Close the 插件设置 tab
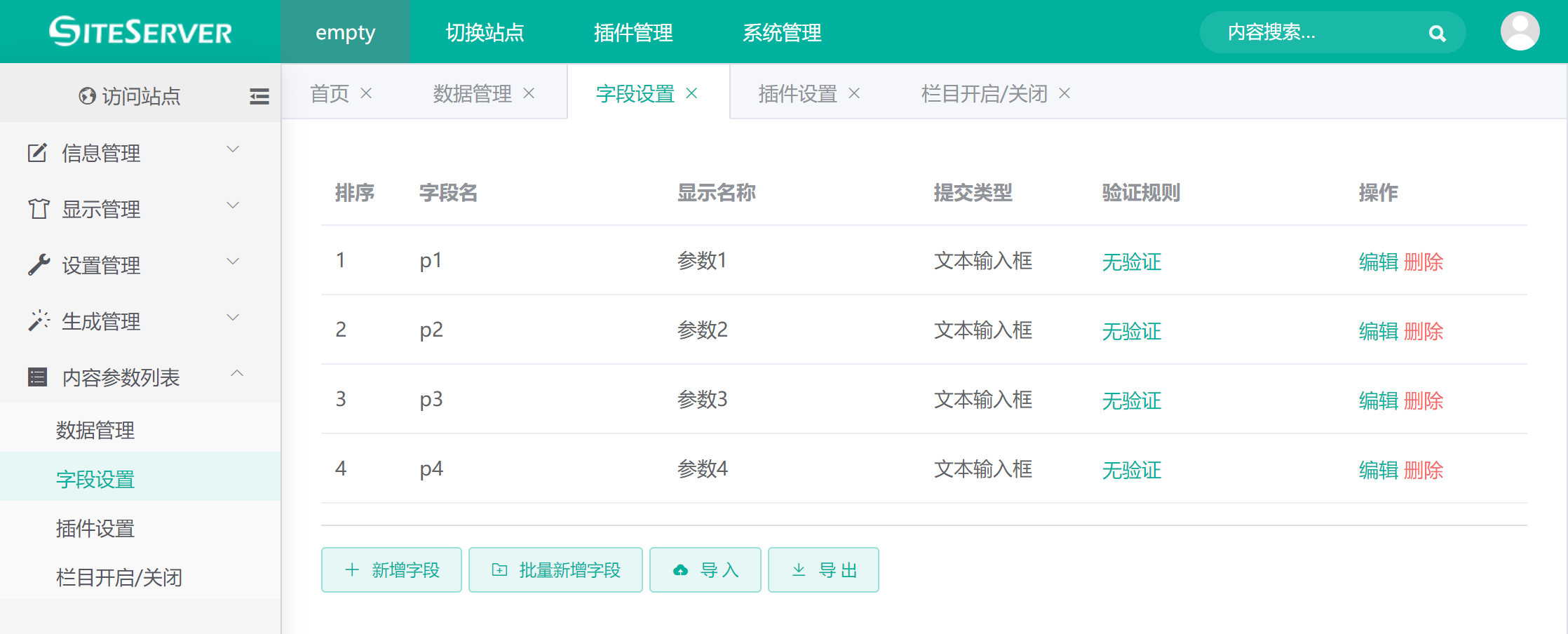 click(854, 93)
